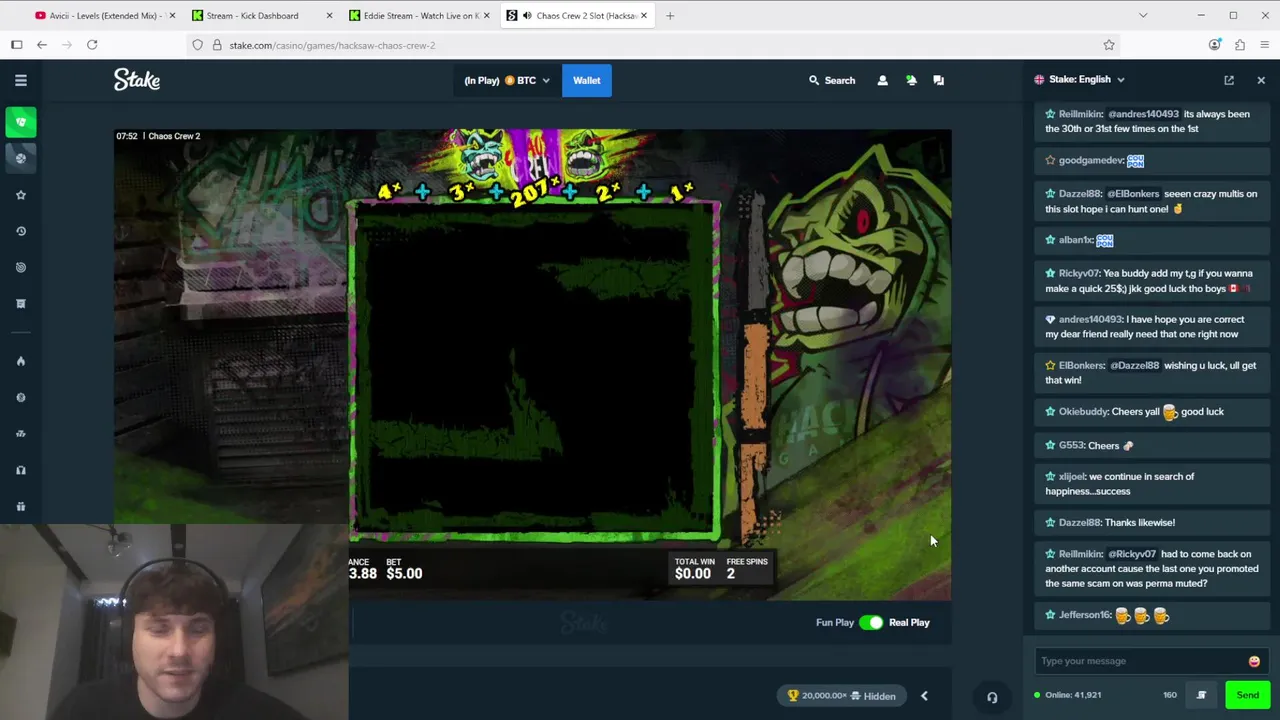
Task: Expand the Stake: English chat room dropdown
Action: click(x=1080, y=80)
